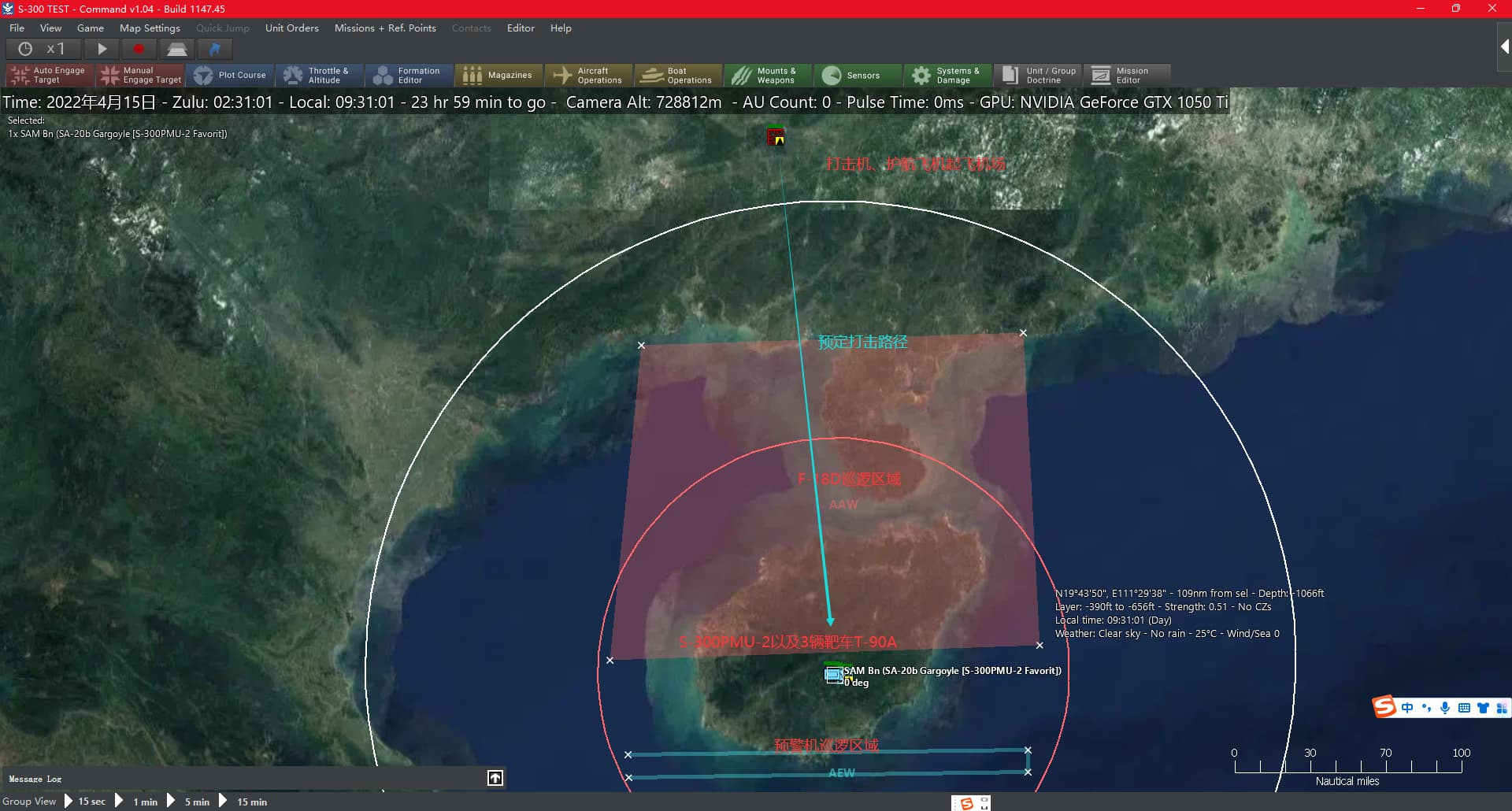Start the simulation with the play button

tap(102, 49)
